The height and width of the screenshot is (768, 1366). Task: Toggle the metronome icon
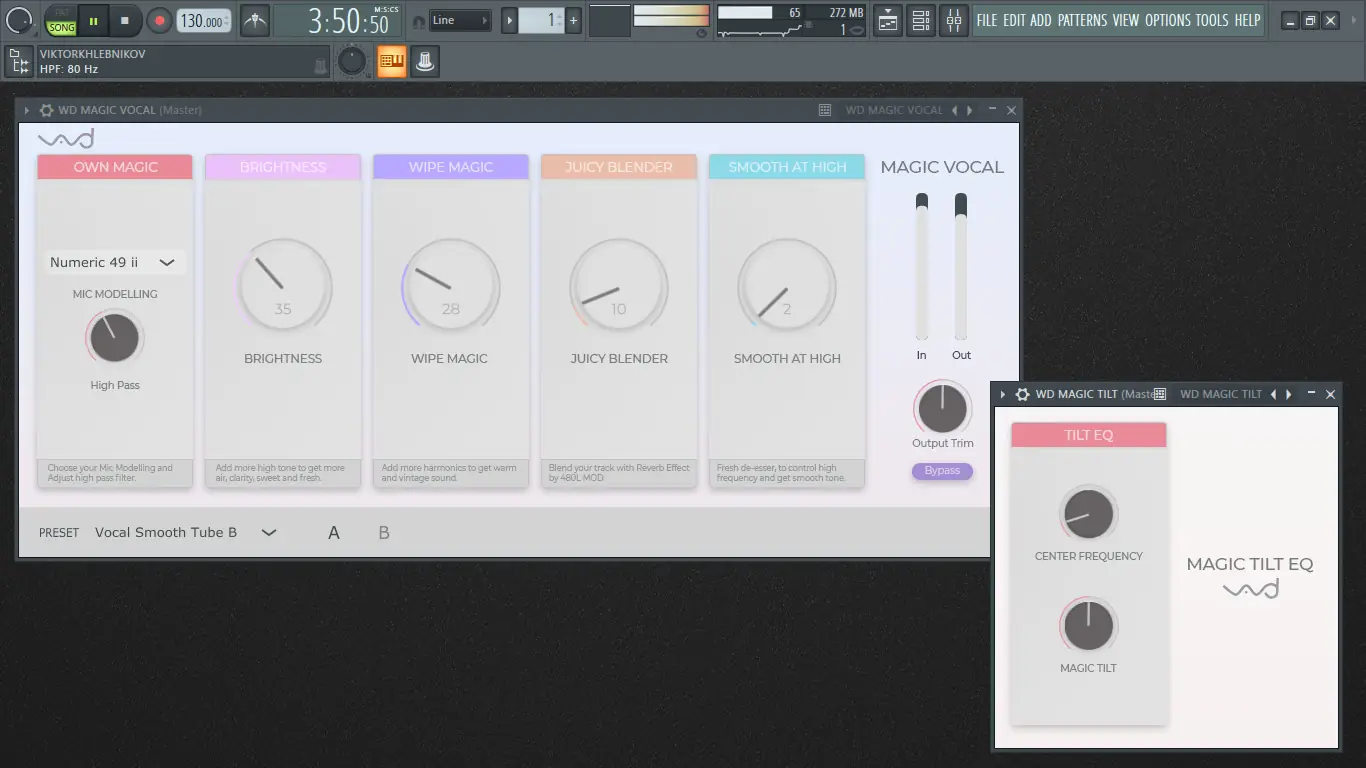255,20
